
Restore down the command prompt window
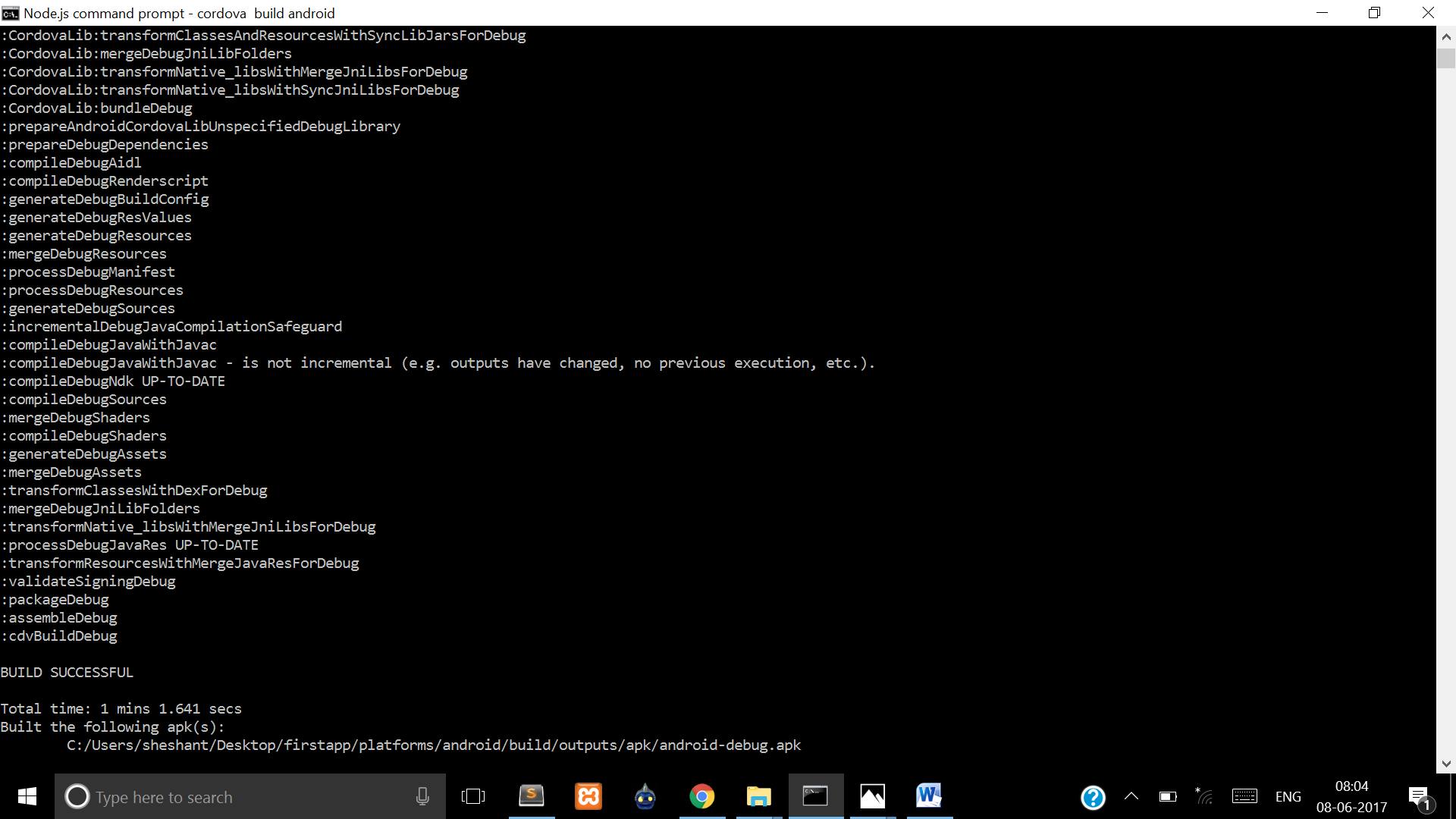coord(1374,13)
